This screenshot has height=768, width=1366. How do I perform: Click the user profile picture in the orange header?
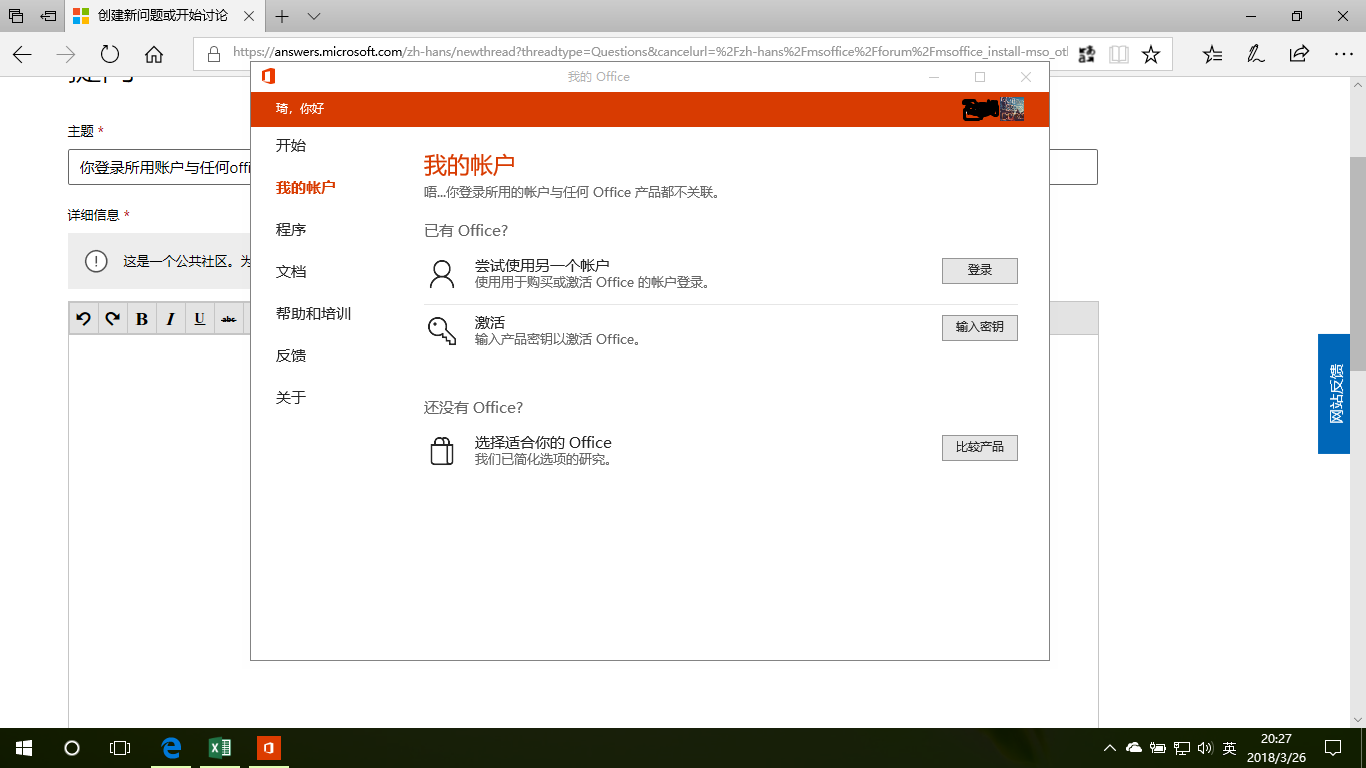coord(1012,109)
